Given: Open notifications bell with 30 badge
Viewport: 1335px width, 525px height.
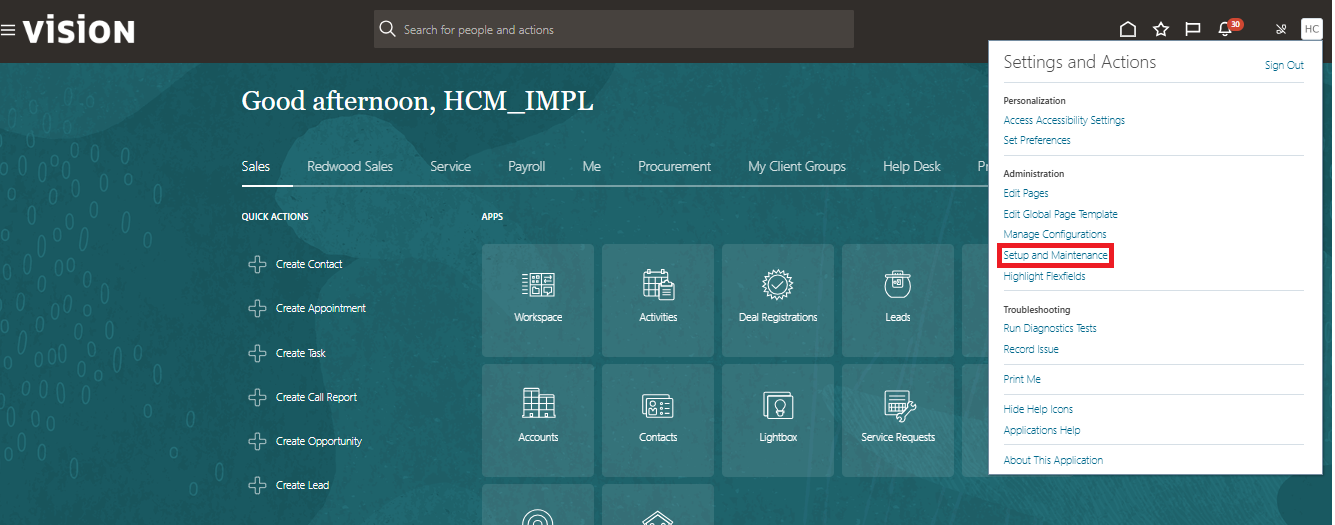Looking at the screenshot, I should [x=1225, y=29].
